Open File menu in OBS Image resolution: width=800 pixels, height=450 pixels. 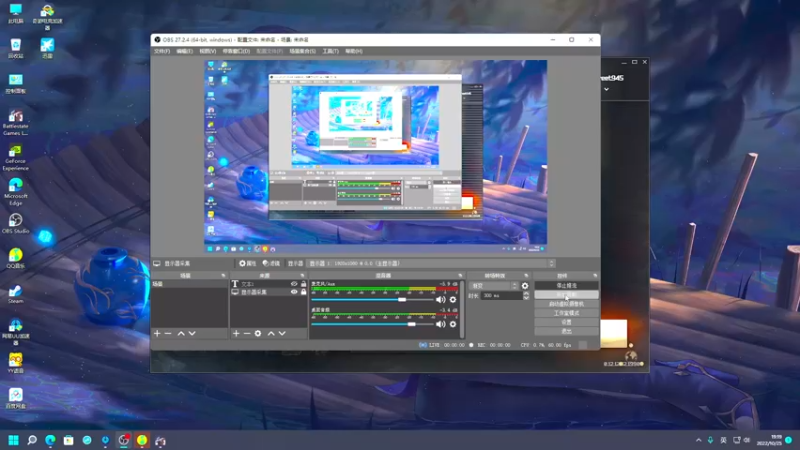tap(162, 51)
